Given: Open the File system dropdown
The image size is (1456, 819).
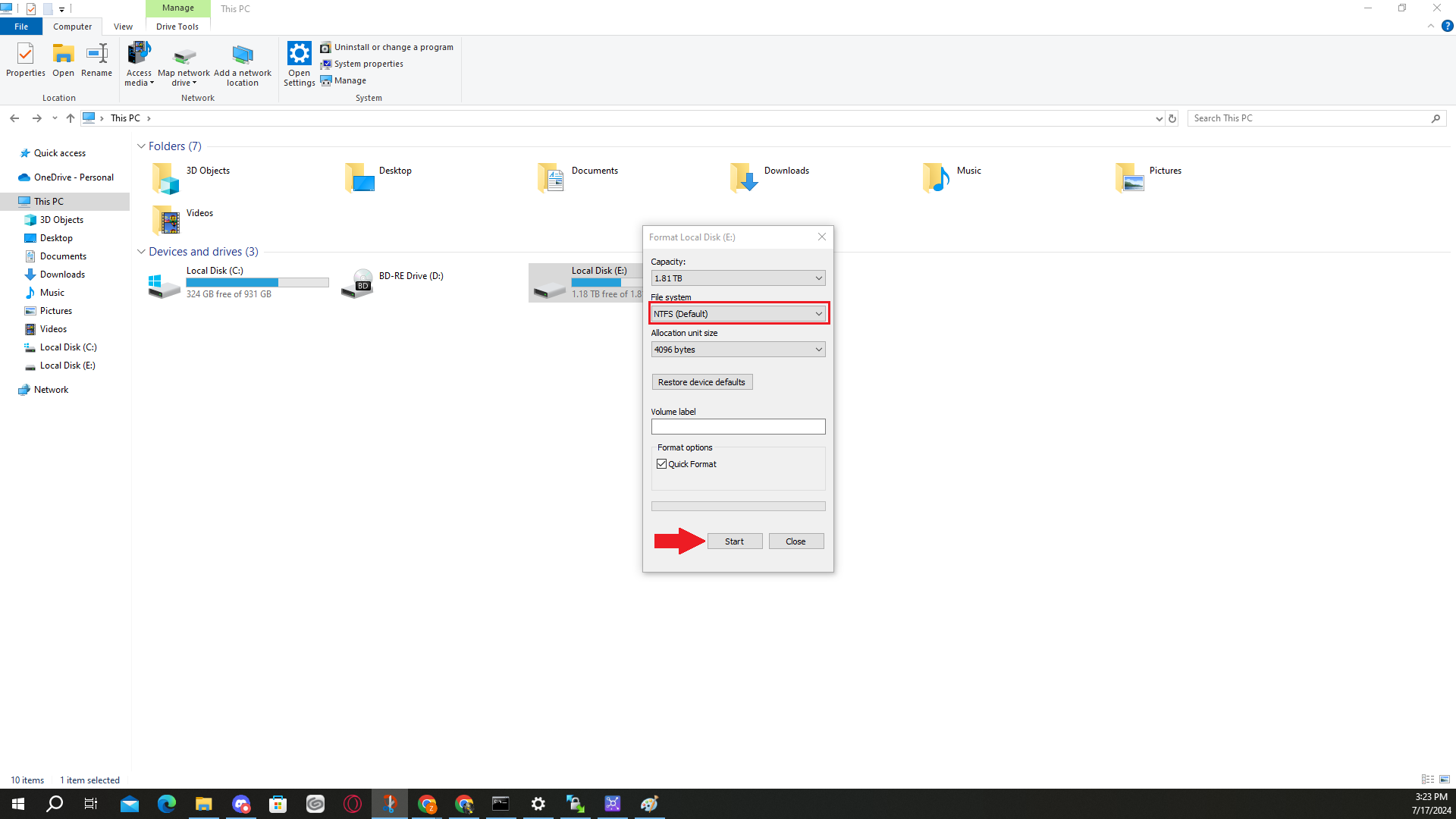Looking at the screenshot, I should tap(738, 314).
